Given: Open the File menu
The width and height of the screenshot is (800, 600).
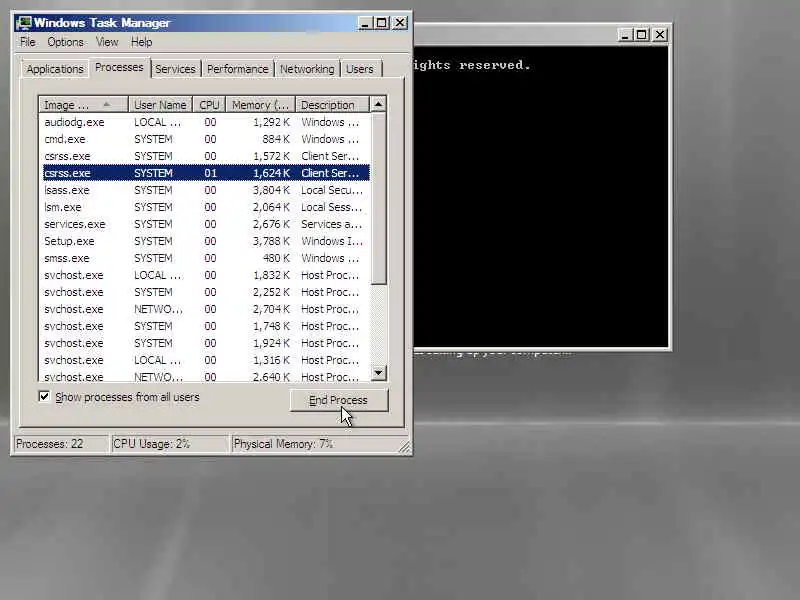Looking at the screenshot, I should coord(28,42).
